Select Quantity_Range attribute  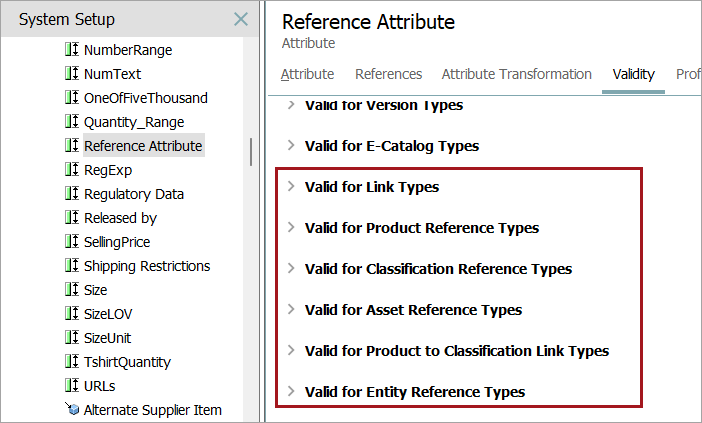pos(134,122)
